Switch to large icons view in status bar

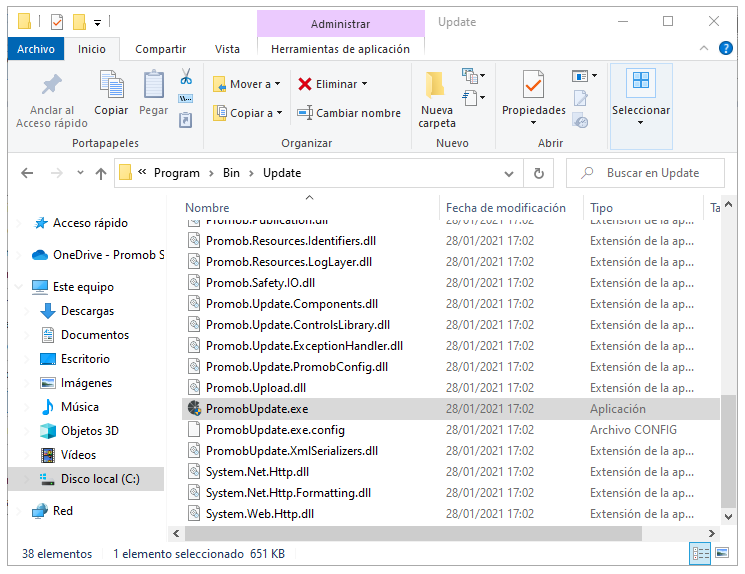(722, 553)
